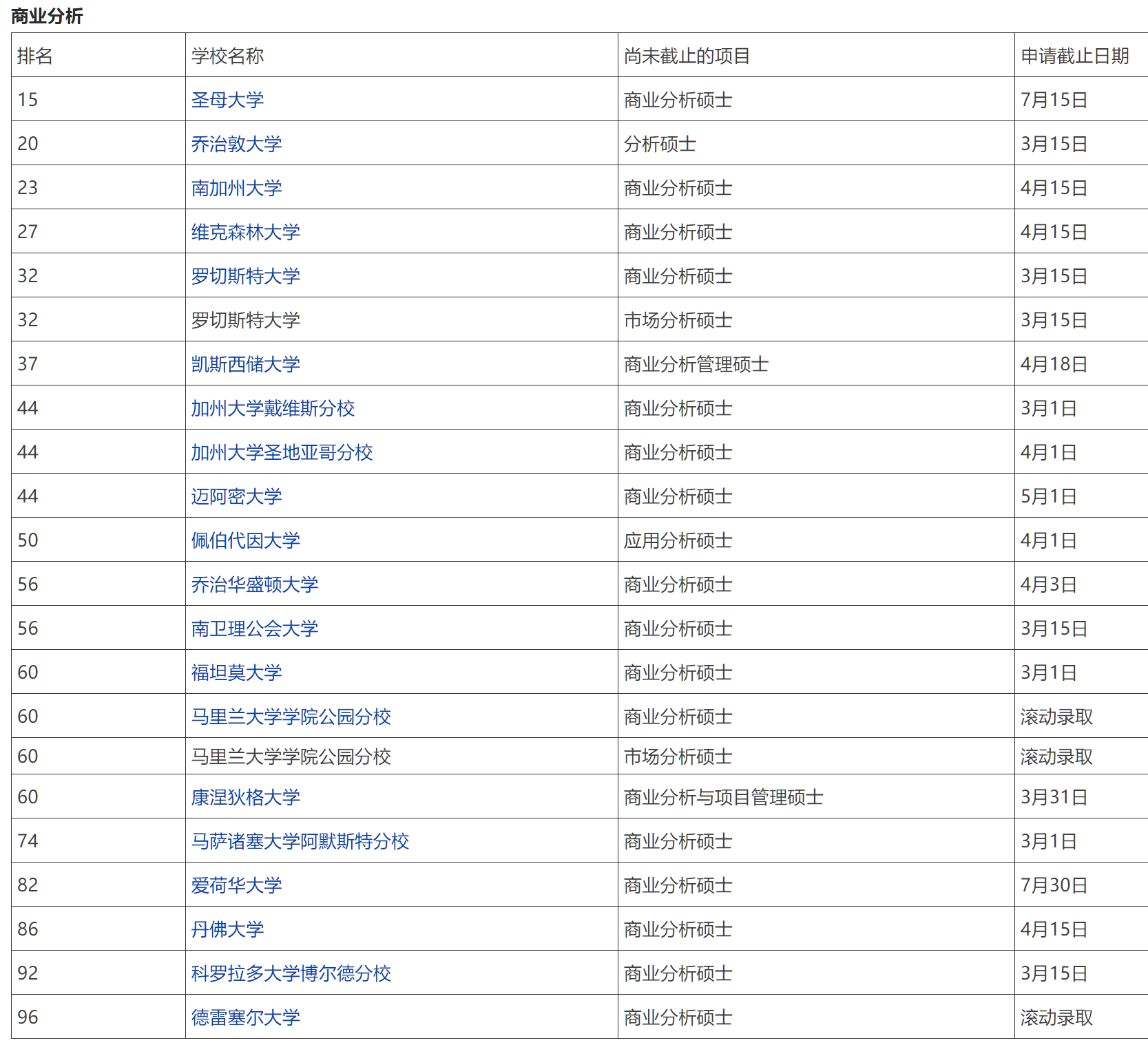Open the 乔治敦大学 link

click(236, 144)
